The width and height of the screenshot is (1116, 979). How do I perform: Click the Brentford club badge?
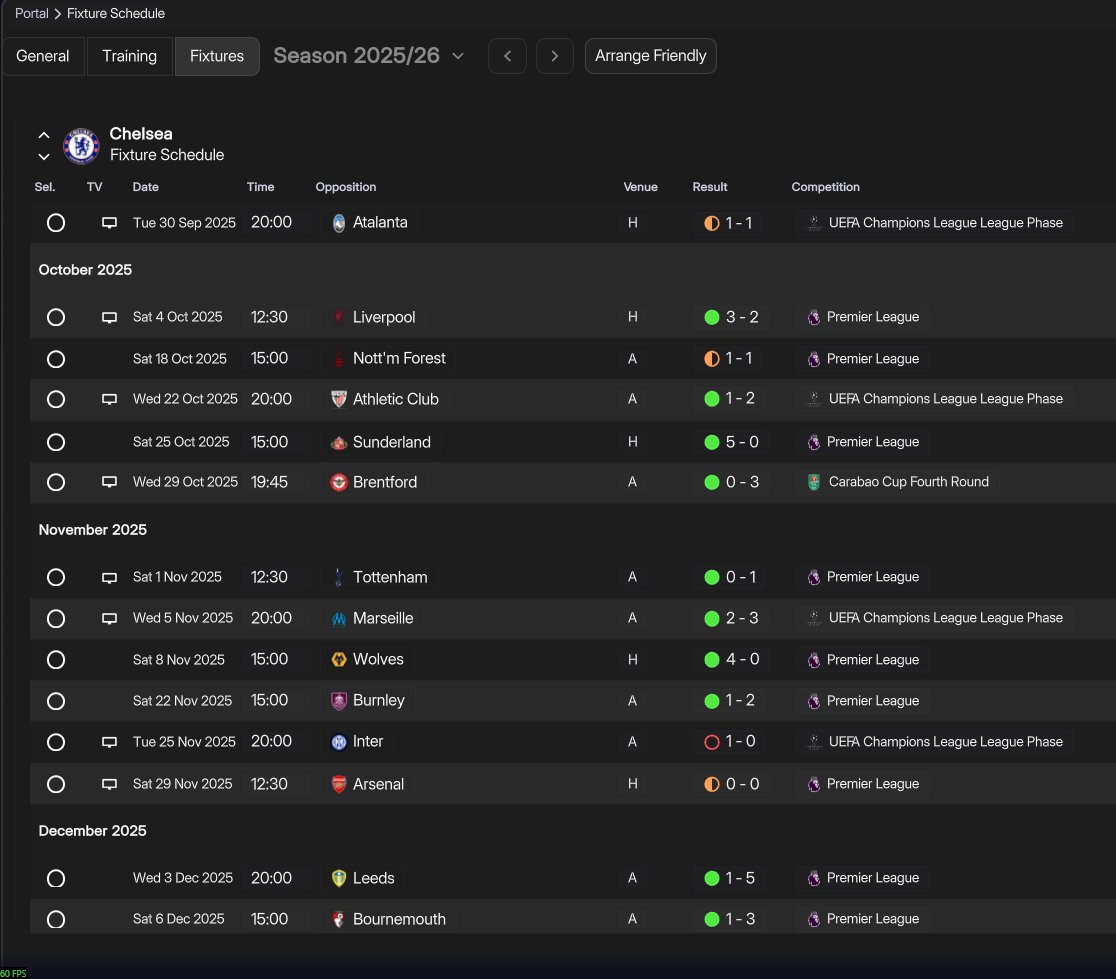point(339,482)
